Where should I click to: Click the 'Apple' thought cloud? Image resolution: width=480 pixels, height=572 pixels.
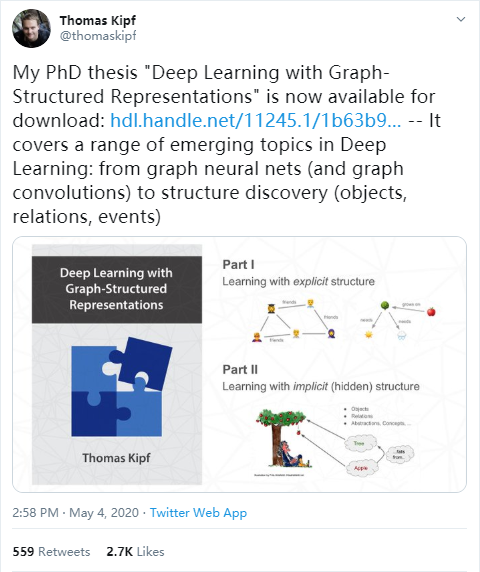click(x=361, y=468)
